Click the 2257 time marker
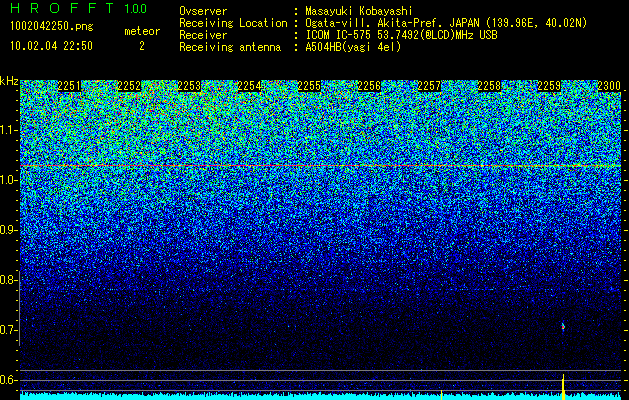629x400 pixels. pyautogui.click(x=429, y=86)
